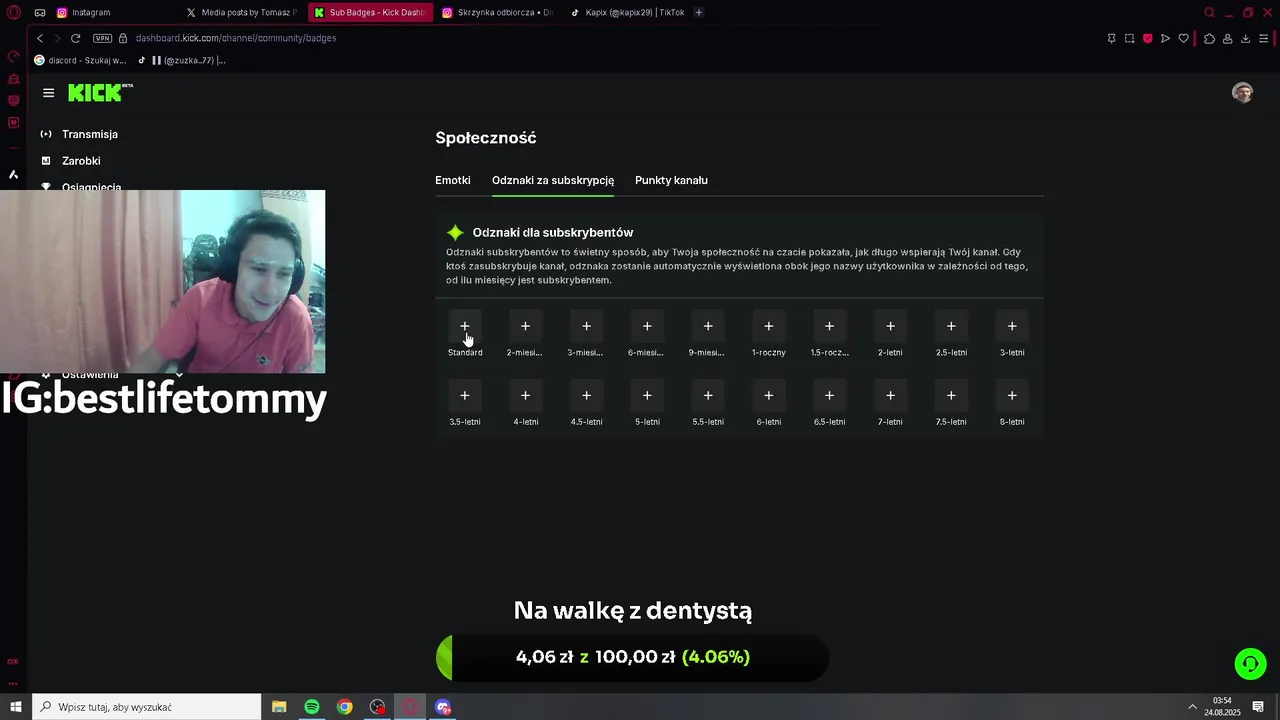Add page to bookmarks heart
The width and height of the screenshot is (1280, 720).
(x=1183, y=38)
